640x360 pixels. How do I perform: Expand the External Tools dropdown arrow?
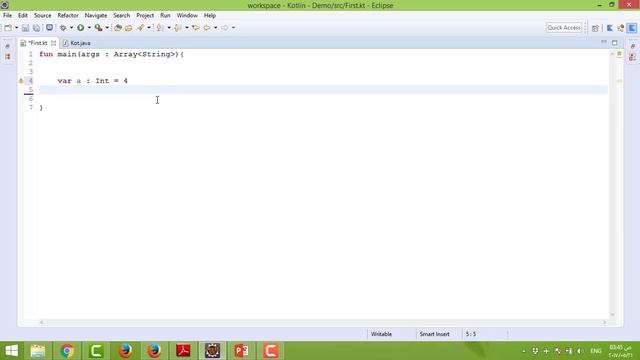point(107,28)
